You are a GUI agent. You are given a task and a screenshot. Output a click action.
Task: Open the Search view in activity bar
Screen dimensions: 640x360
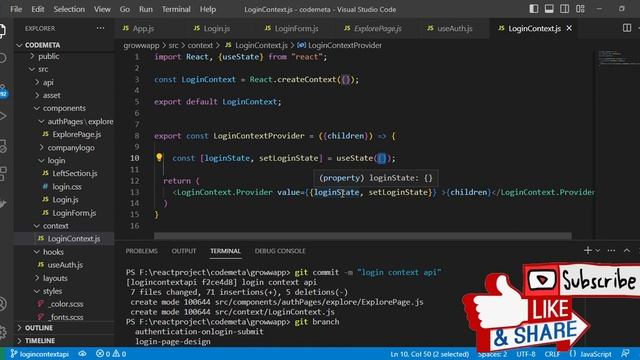pyautogui.click(x=2, y=58)
